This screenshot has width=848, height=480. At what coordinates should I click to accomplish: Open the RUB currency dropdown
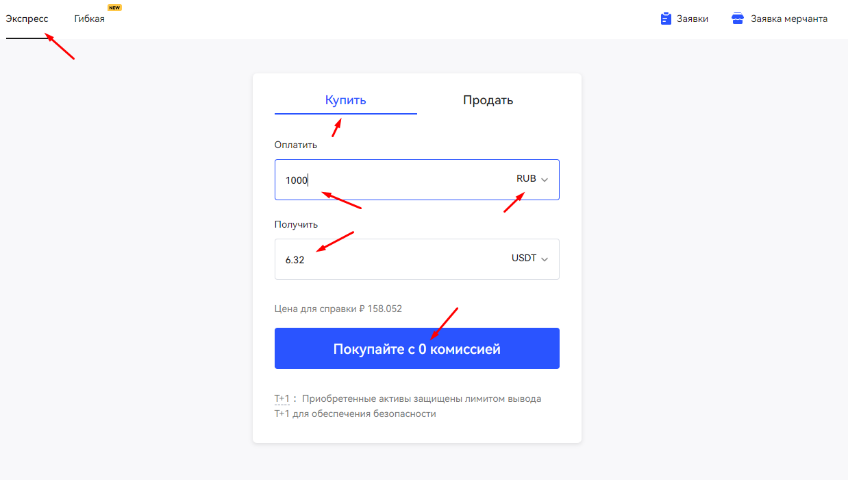532,179
